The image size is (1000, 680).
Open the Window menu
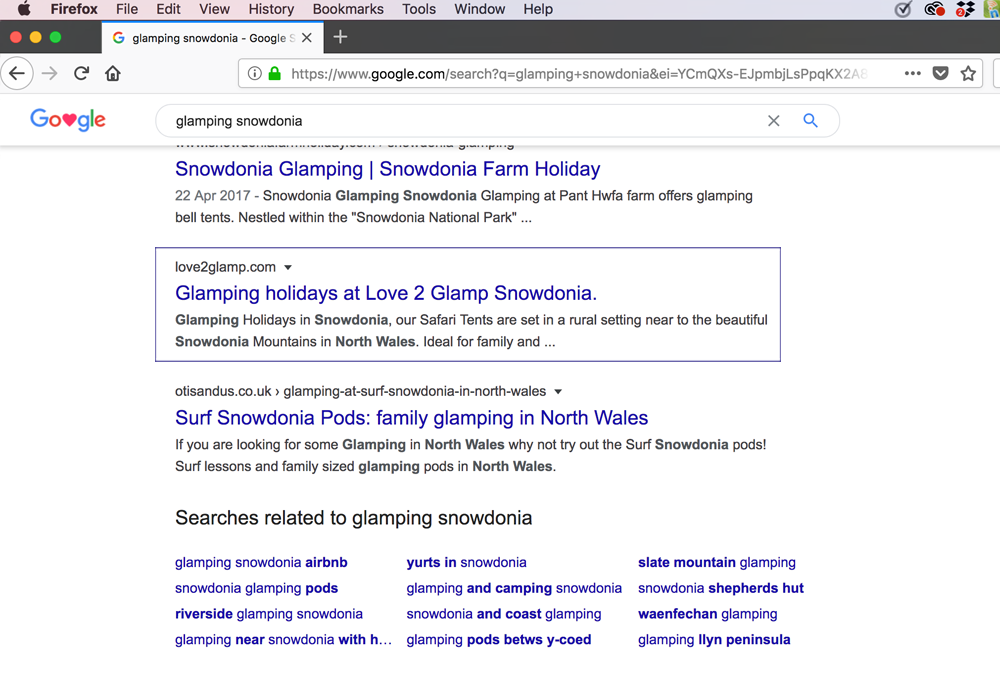(x=480, y=9)
